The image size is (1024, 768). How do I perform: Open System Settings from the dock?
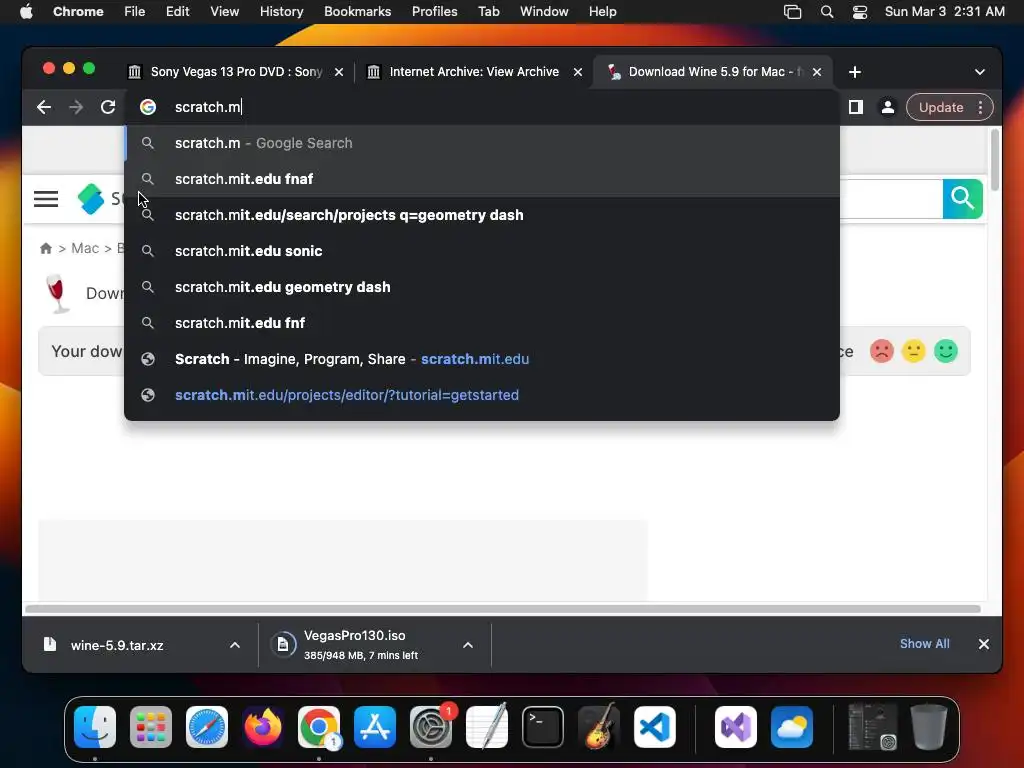(431, 727)
